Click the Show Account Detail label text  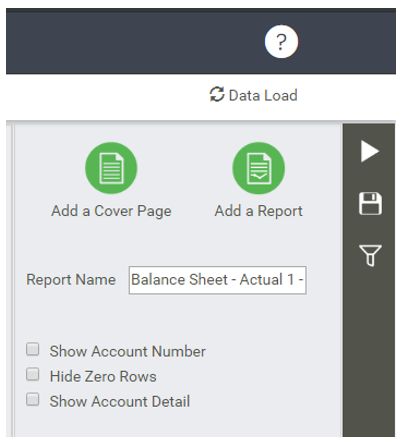pos(120,401)
